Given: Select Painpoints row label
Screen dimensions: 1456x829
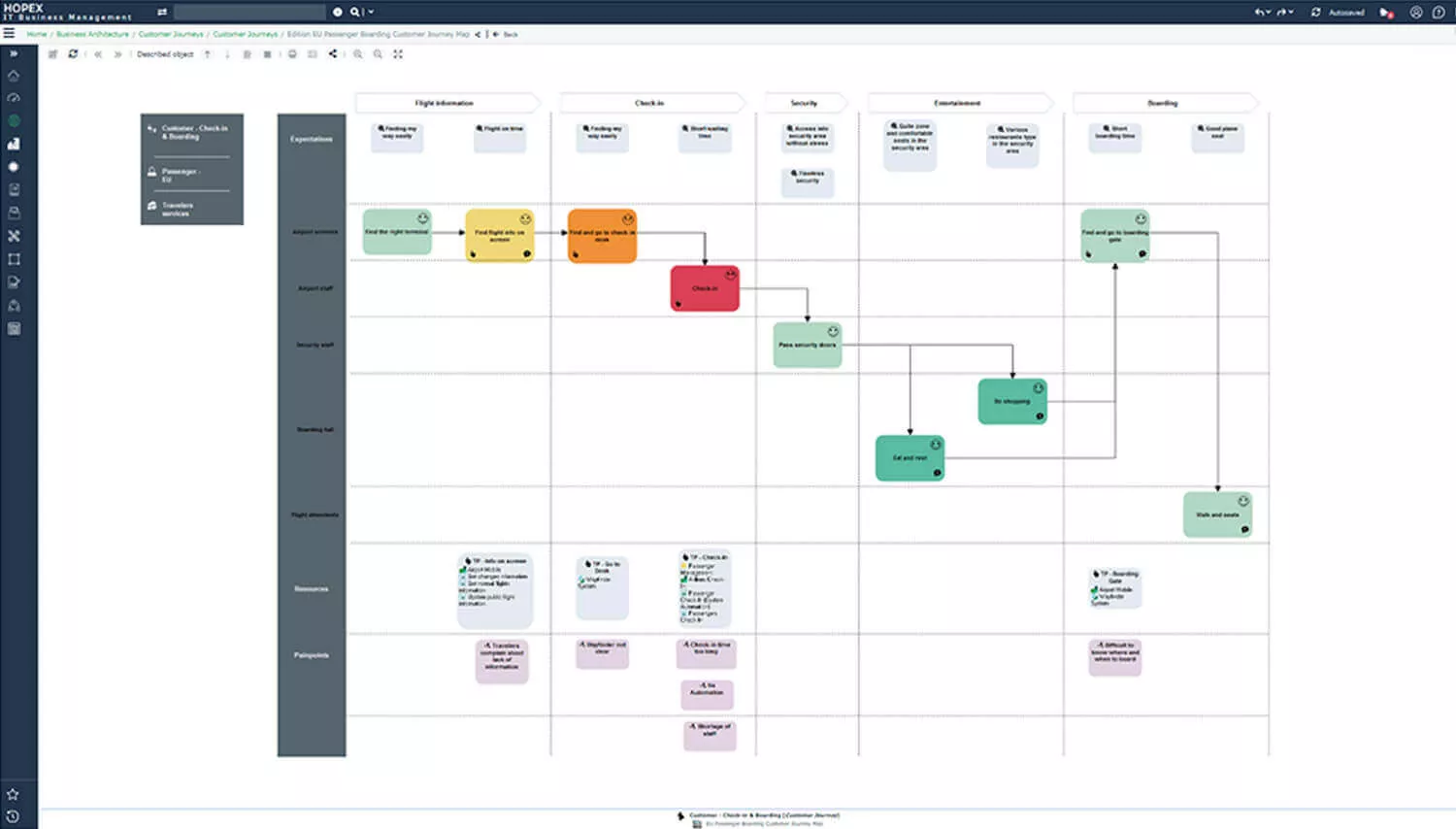Looking at the screenshot, I should point(311,655).
